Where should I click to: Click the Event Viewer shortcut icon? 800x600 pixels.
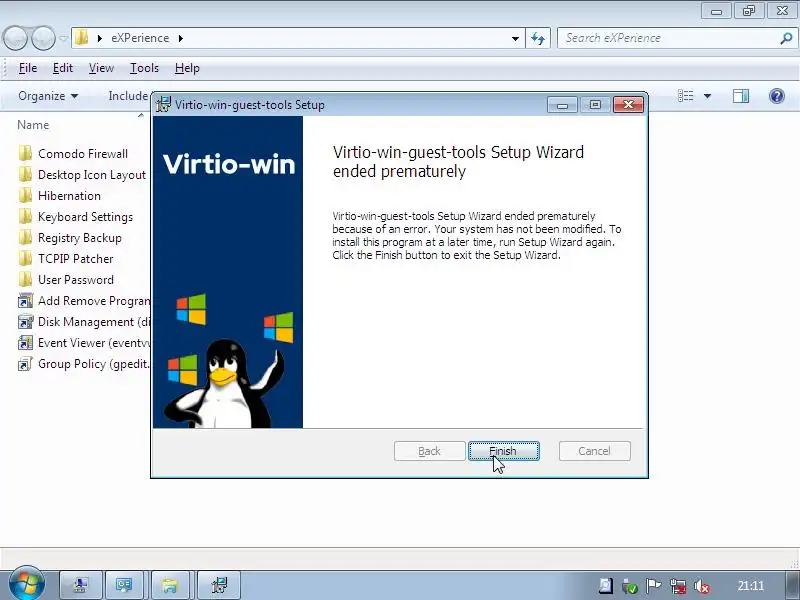(x=25, y=342)
